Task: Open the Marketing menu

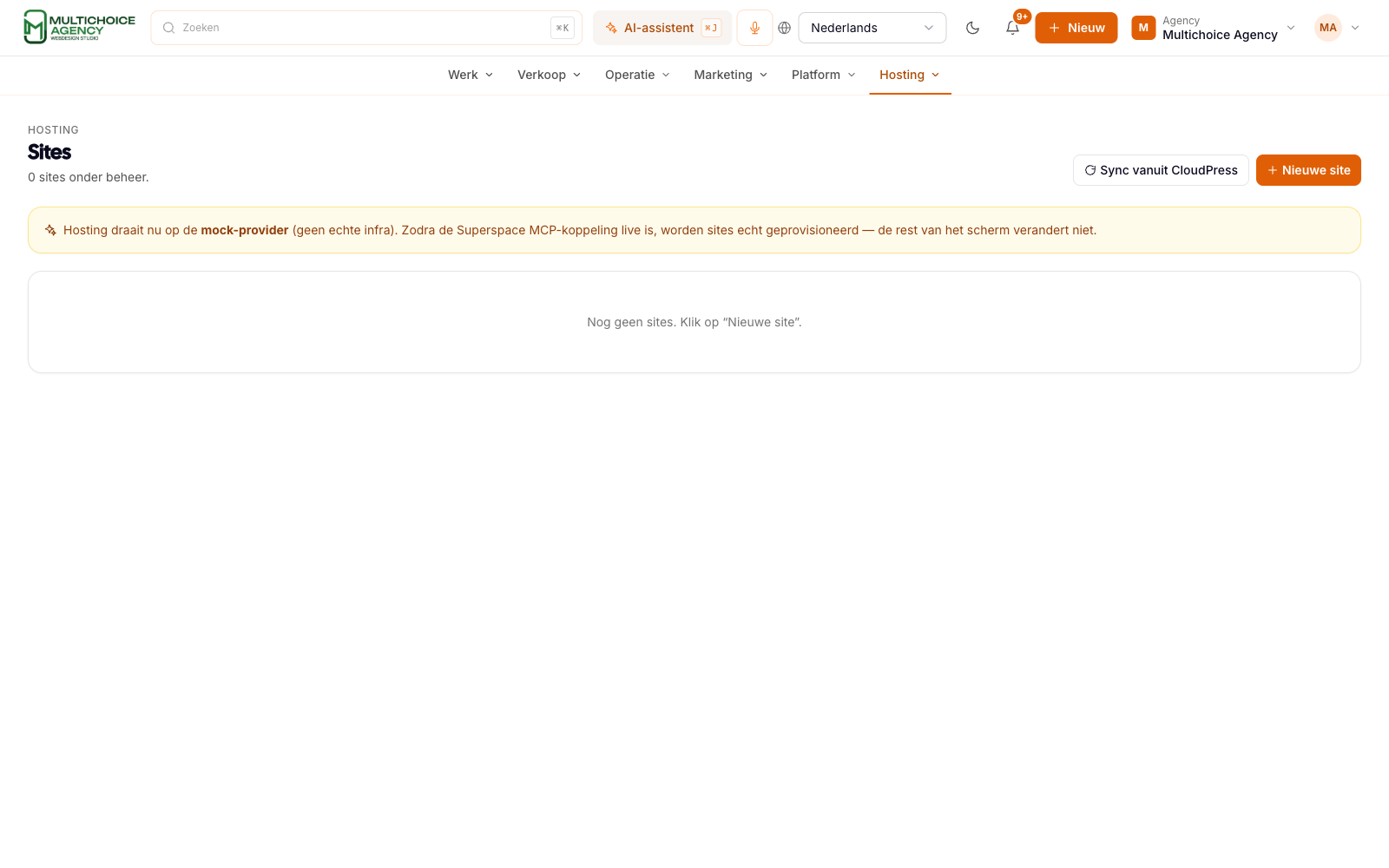Action: pyautogui.click(x=731, y=75)
